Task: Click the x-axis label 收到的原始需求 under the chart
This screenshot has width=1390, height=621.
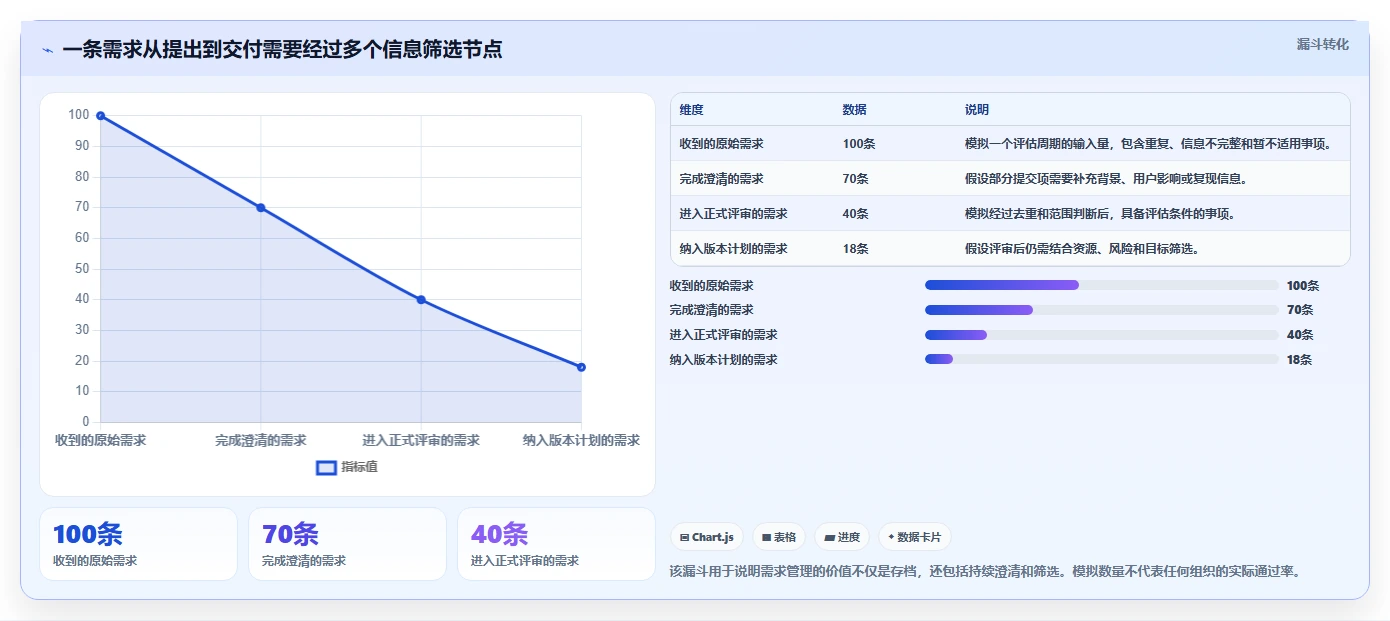Action: (x=100, y=440)
